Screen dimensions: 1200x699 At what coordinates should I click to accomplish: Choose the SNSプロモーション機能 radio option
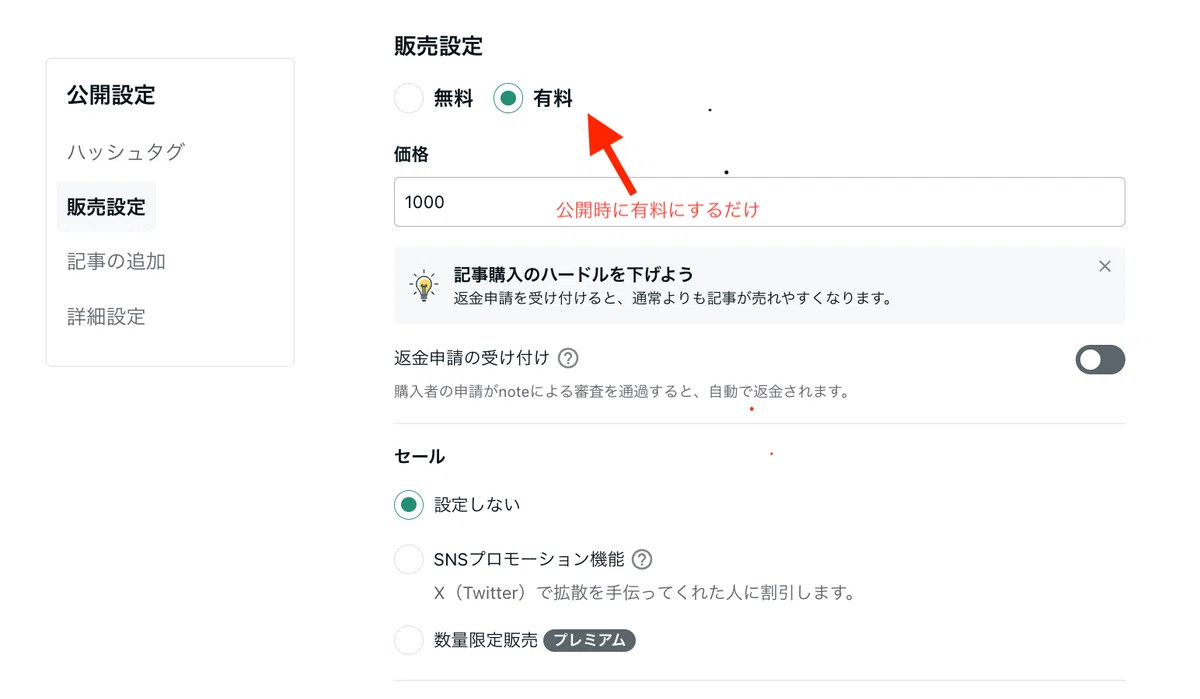click(x=409, y=559)
